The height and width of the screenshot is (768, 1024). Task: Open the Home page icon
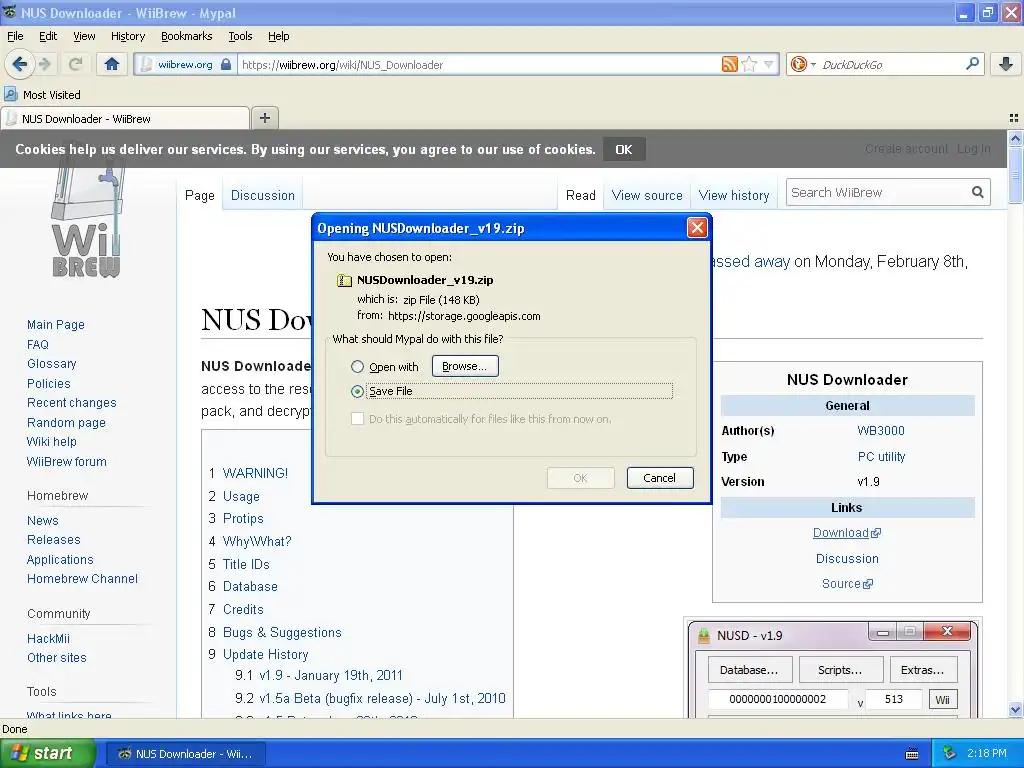[x=112, y=64]
